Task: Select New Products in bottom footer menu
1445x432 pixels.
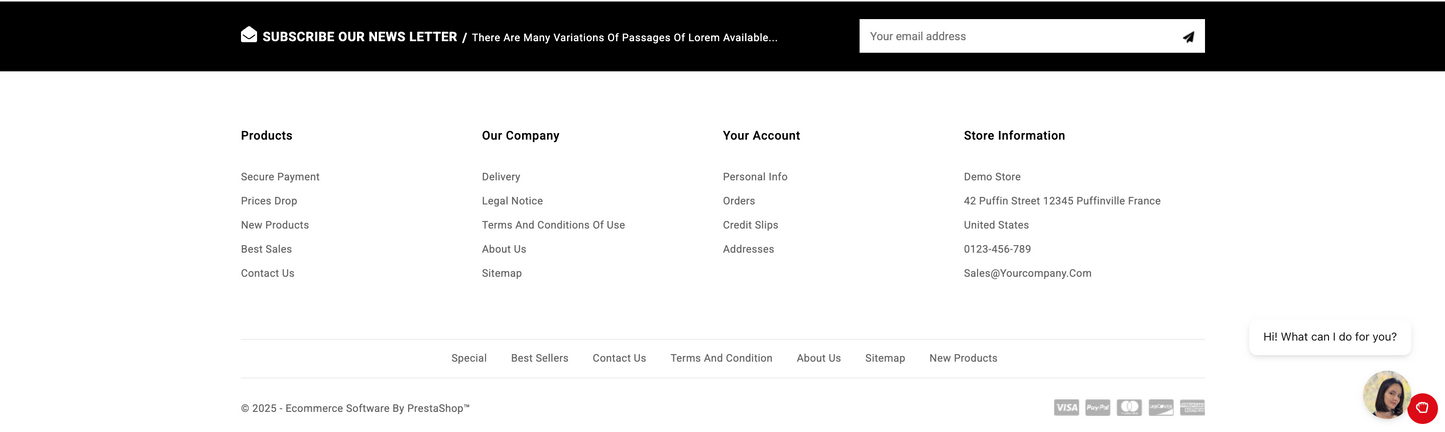Action: tap(963, 358)
